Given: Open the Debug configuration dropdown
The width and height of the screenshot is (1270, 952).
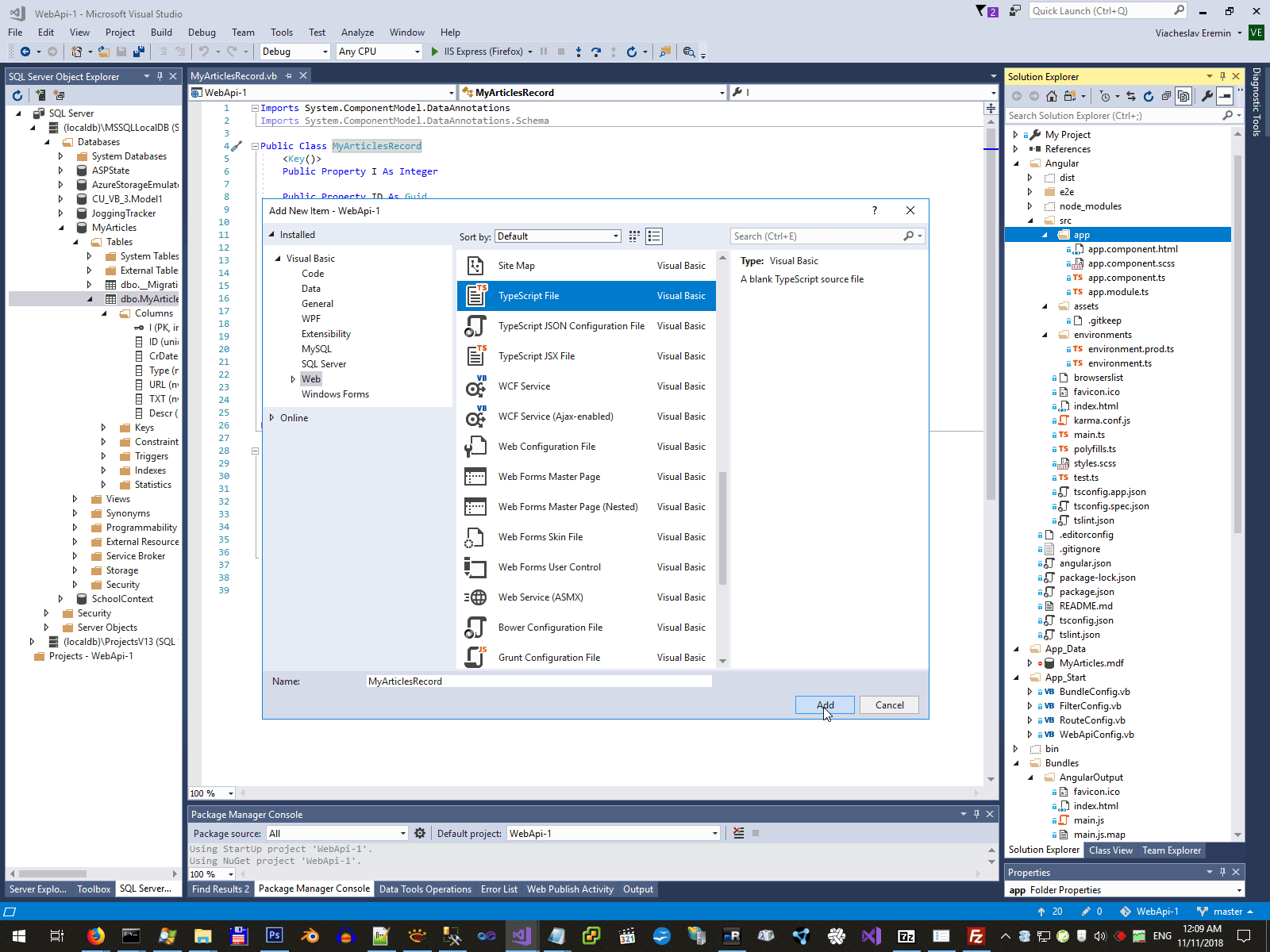Looking at the screenshot, I should (294, 52).
